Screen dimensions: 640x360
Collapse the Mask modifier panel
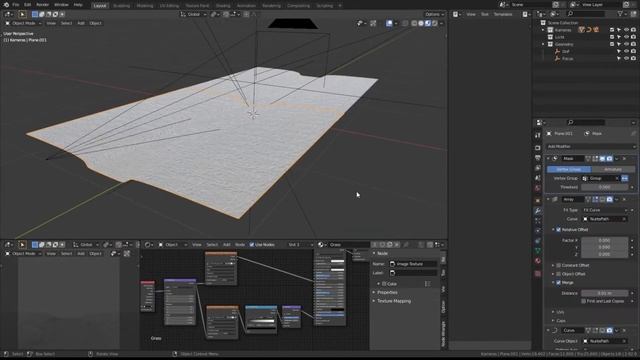[x=549, y=159]
